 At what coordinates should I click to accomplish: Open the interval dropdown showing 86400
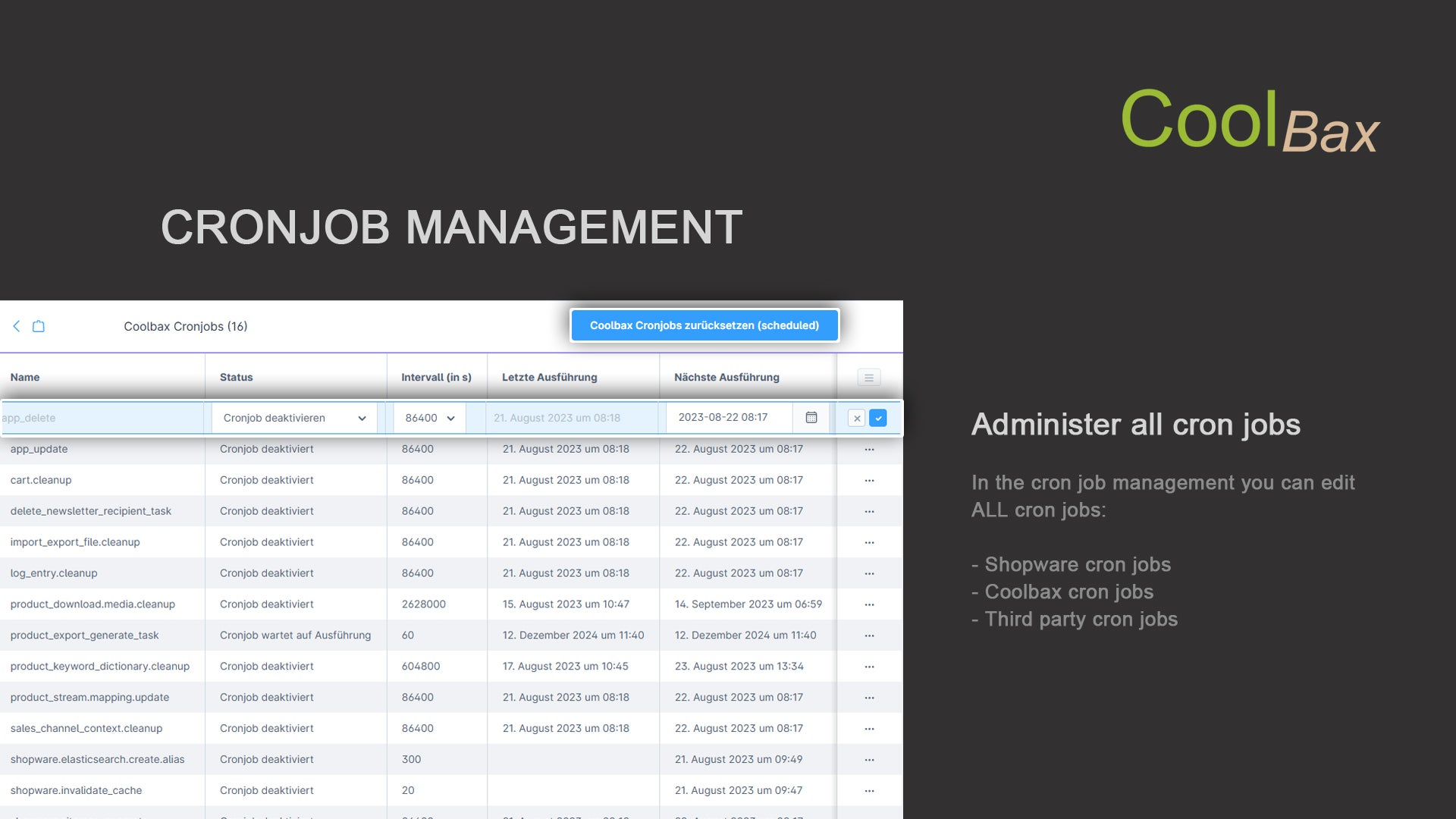point(429,418)
